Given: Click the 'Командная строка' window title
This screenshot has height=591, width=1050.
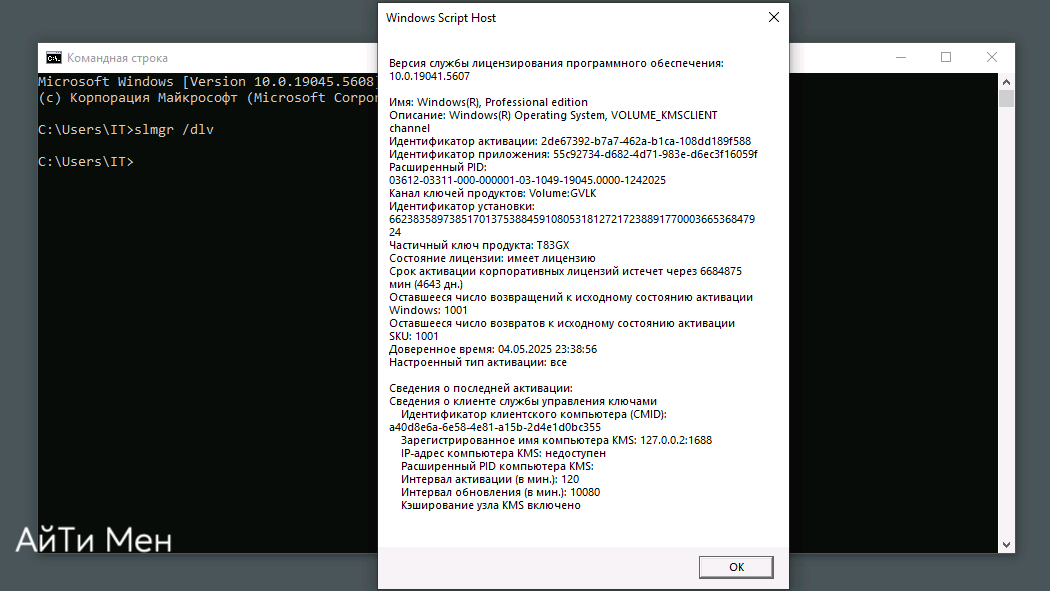Looking at the screenshot, I should click(x=117, y=58).
